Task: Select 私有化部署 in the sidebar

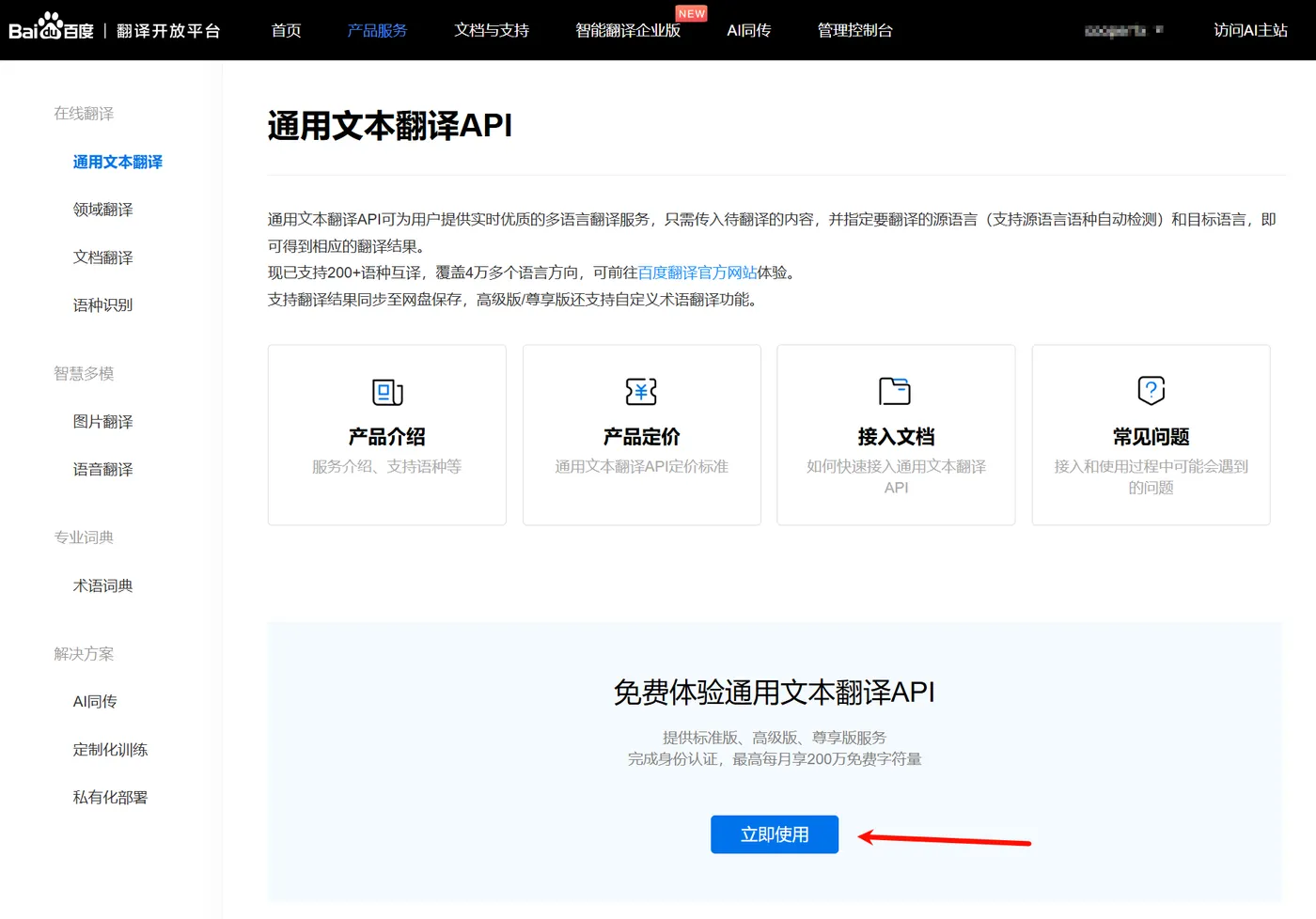Action: tap(110, 798)
